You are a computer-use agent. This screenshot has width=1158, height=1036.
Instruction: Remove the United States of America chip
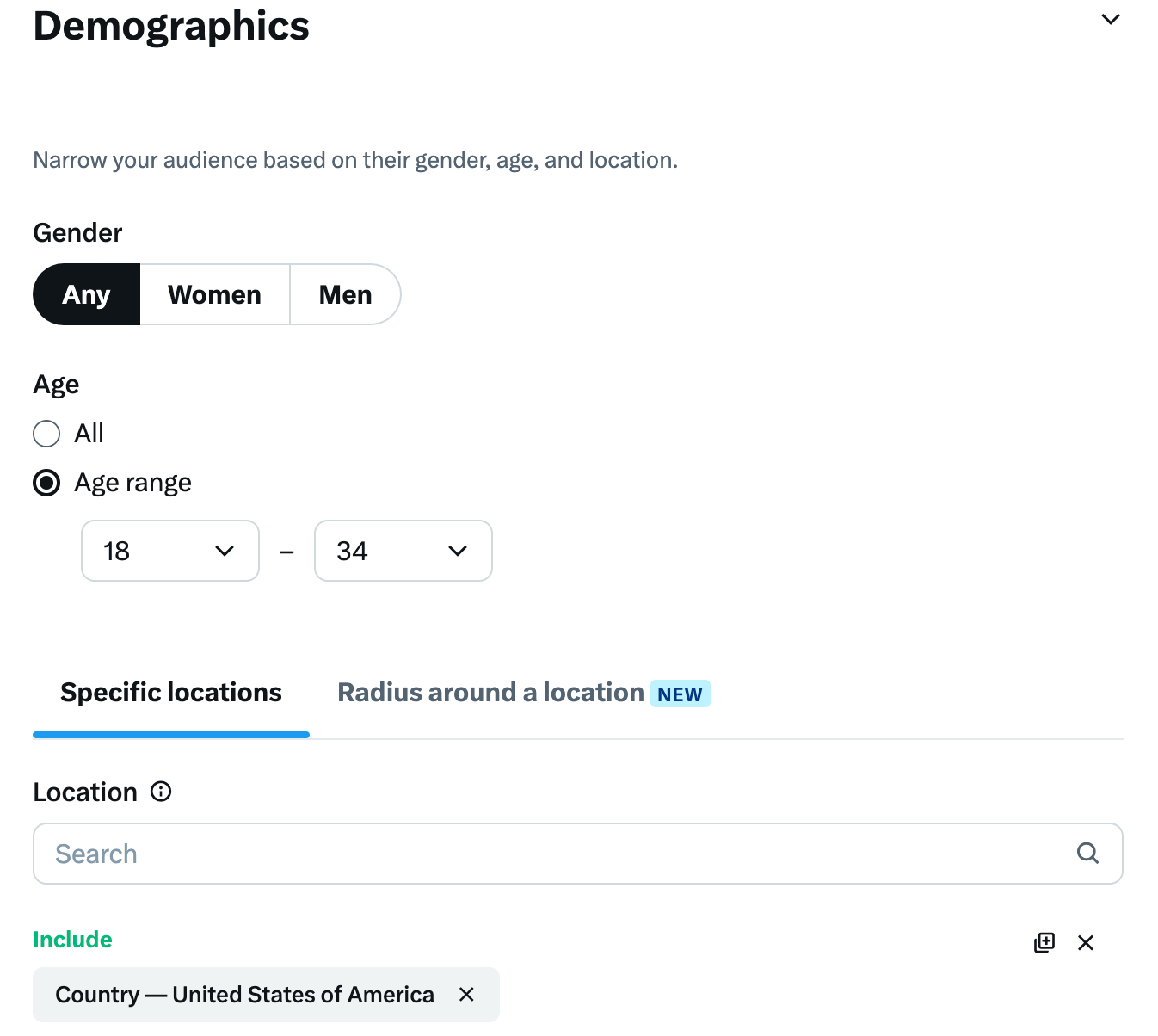tap(466, 995)
